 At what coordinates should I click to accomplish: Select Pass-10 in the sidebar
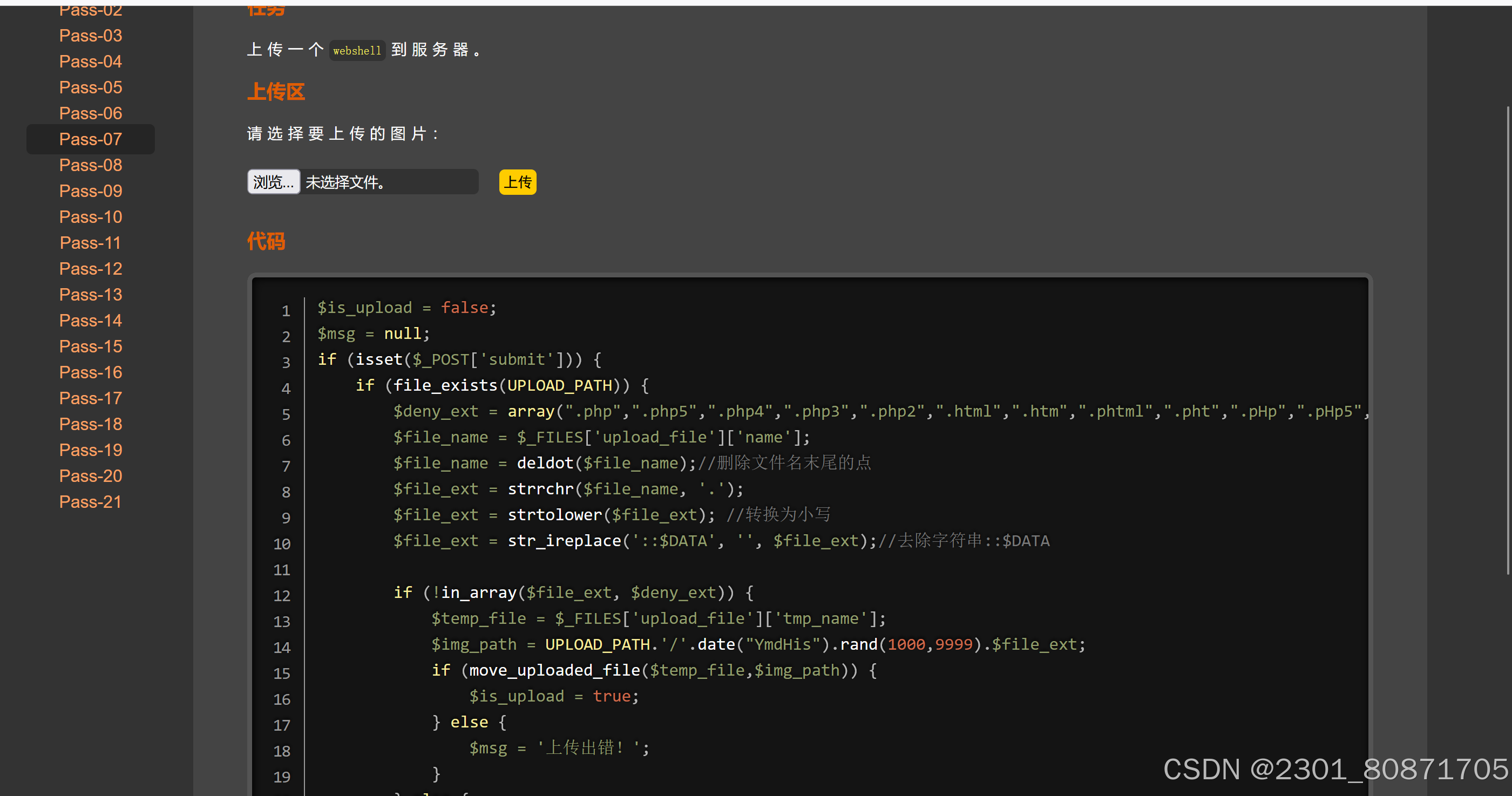90,217
